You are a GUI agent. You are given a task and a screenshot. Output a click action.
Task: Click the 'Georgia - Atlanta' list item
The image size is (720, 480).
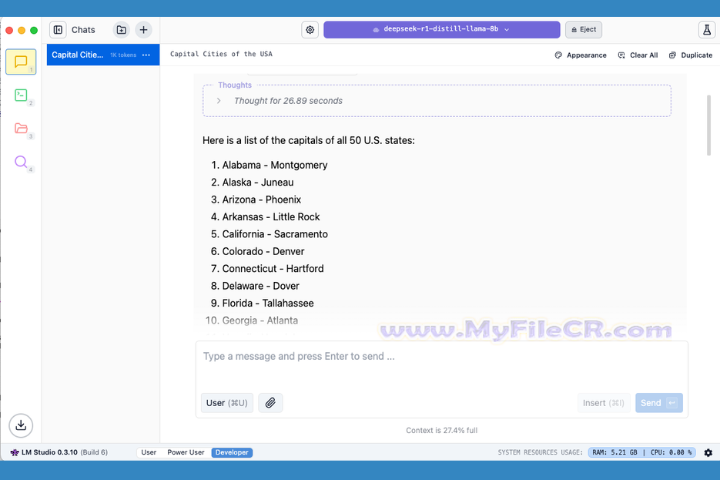pyautogui.click(x=260, y=320)
